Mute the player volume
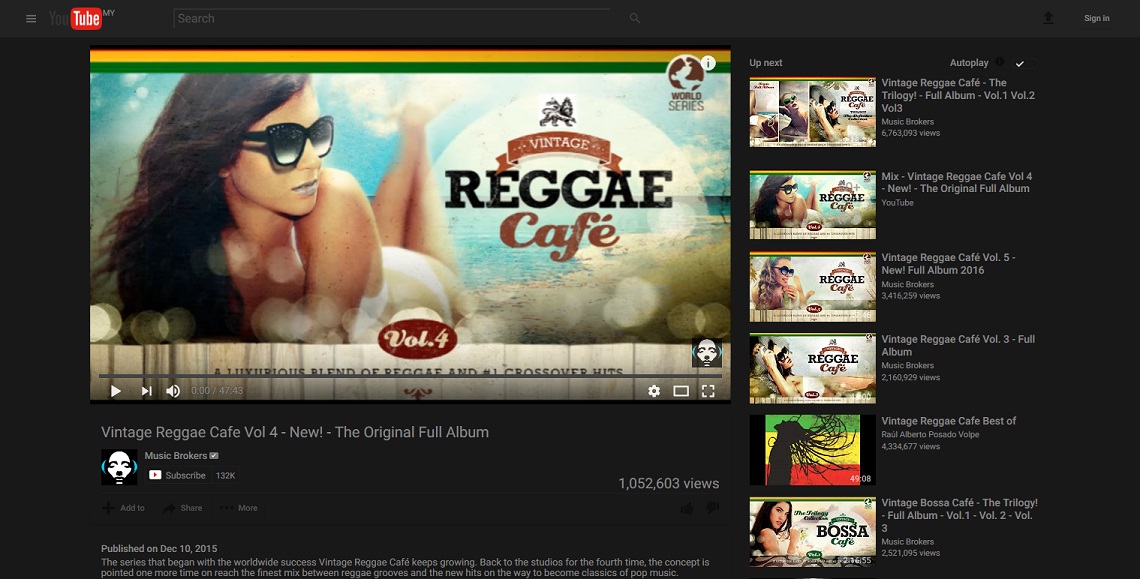This screenshot has height=579, width=1140. pos(173,391)
